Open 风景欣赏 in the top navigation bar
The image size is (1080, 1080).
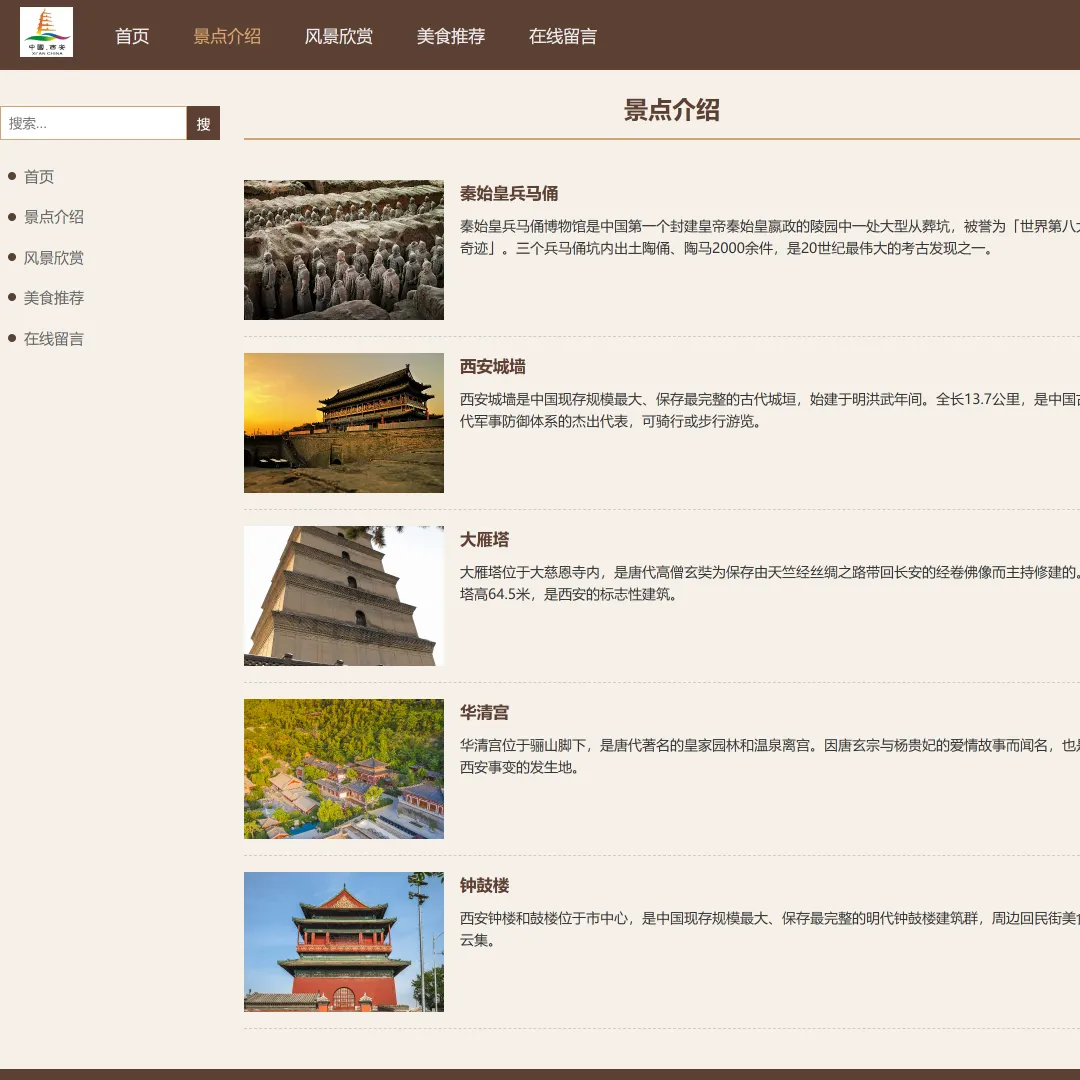pos(339,37)
